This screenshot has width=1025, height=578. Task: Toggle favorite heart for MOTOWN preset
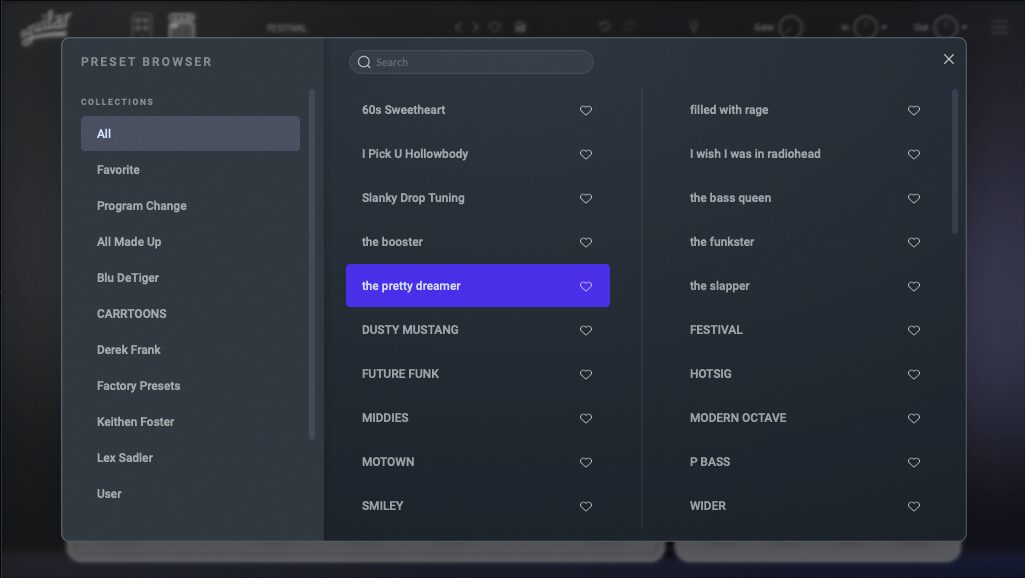point(586,463)
